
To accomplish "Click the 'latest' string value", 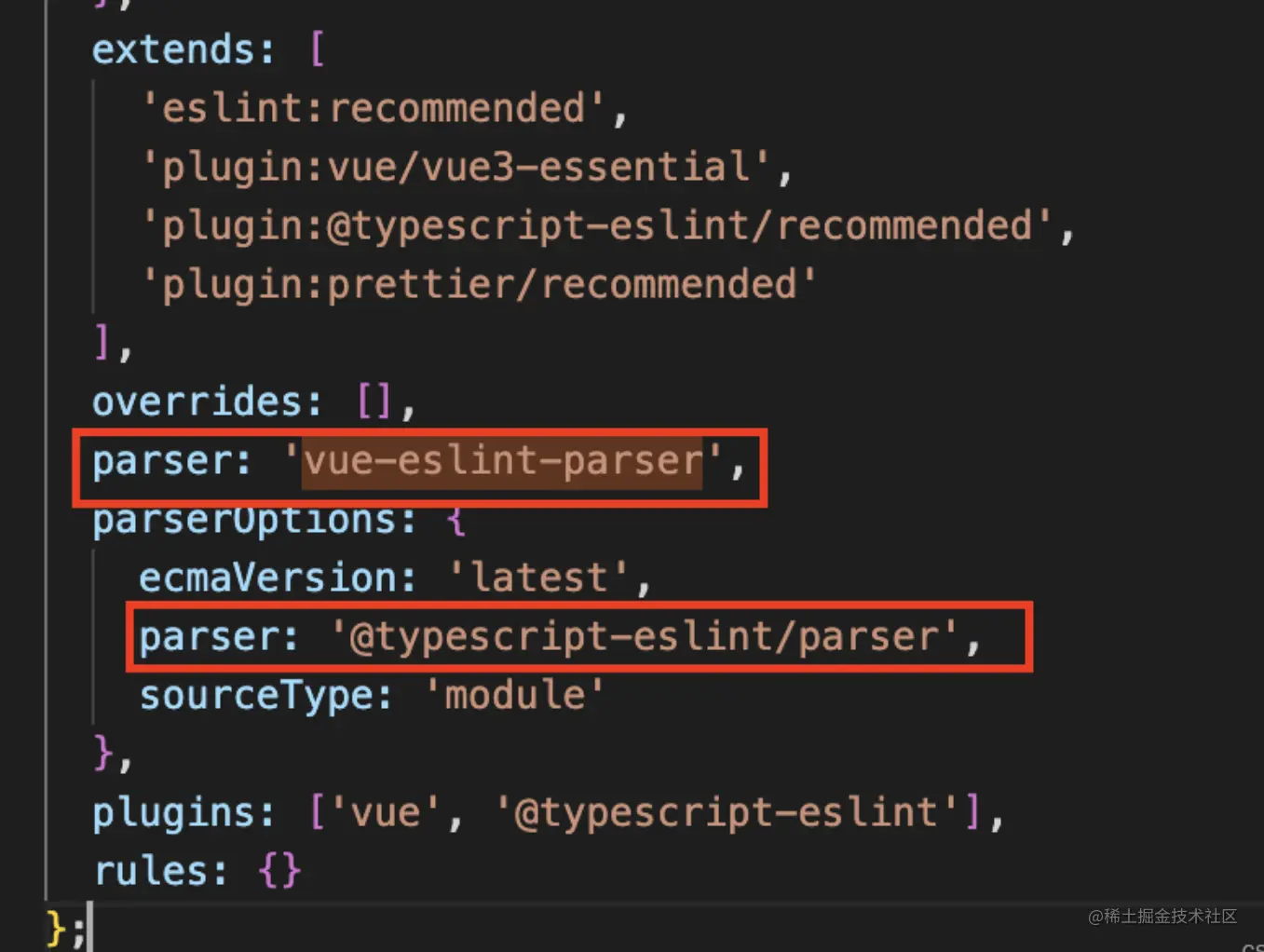I will [x=539, y=578].
